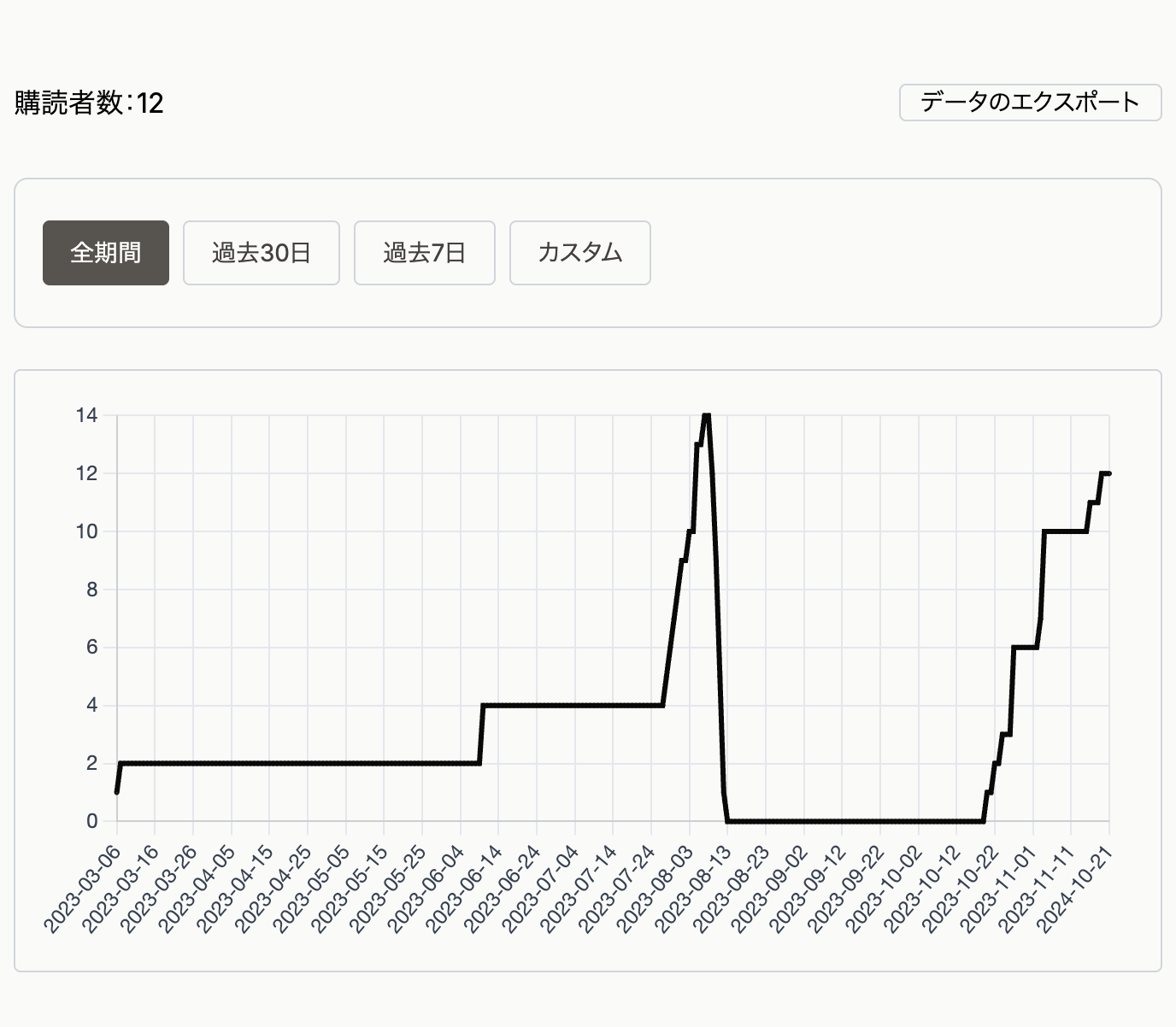Click the x-axis date 2023-09-12
1176x1027 pixels.
click(809, 888)
